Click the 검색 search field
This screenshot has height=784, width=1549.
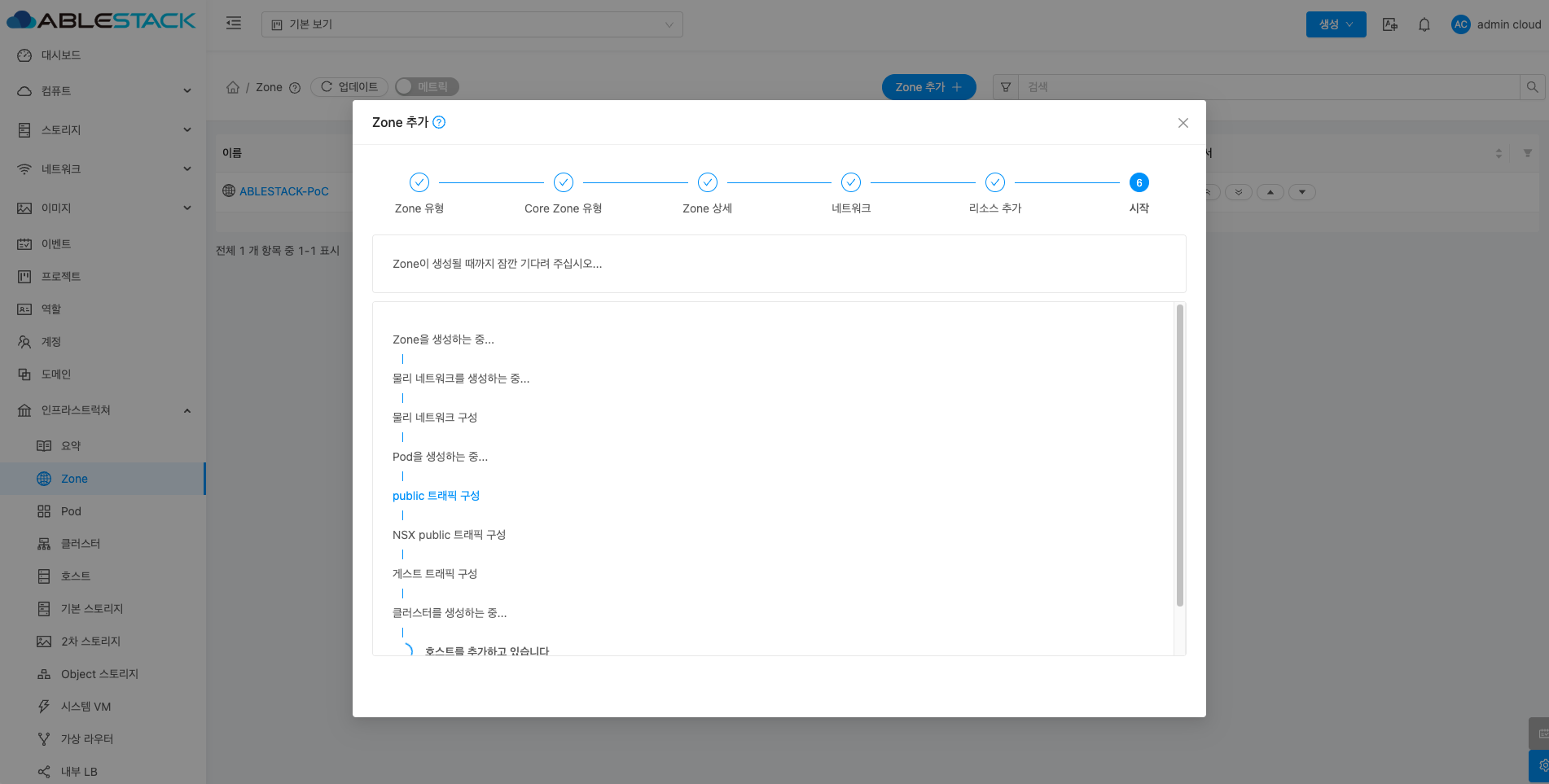click(x=1269, y=87)
